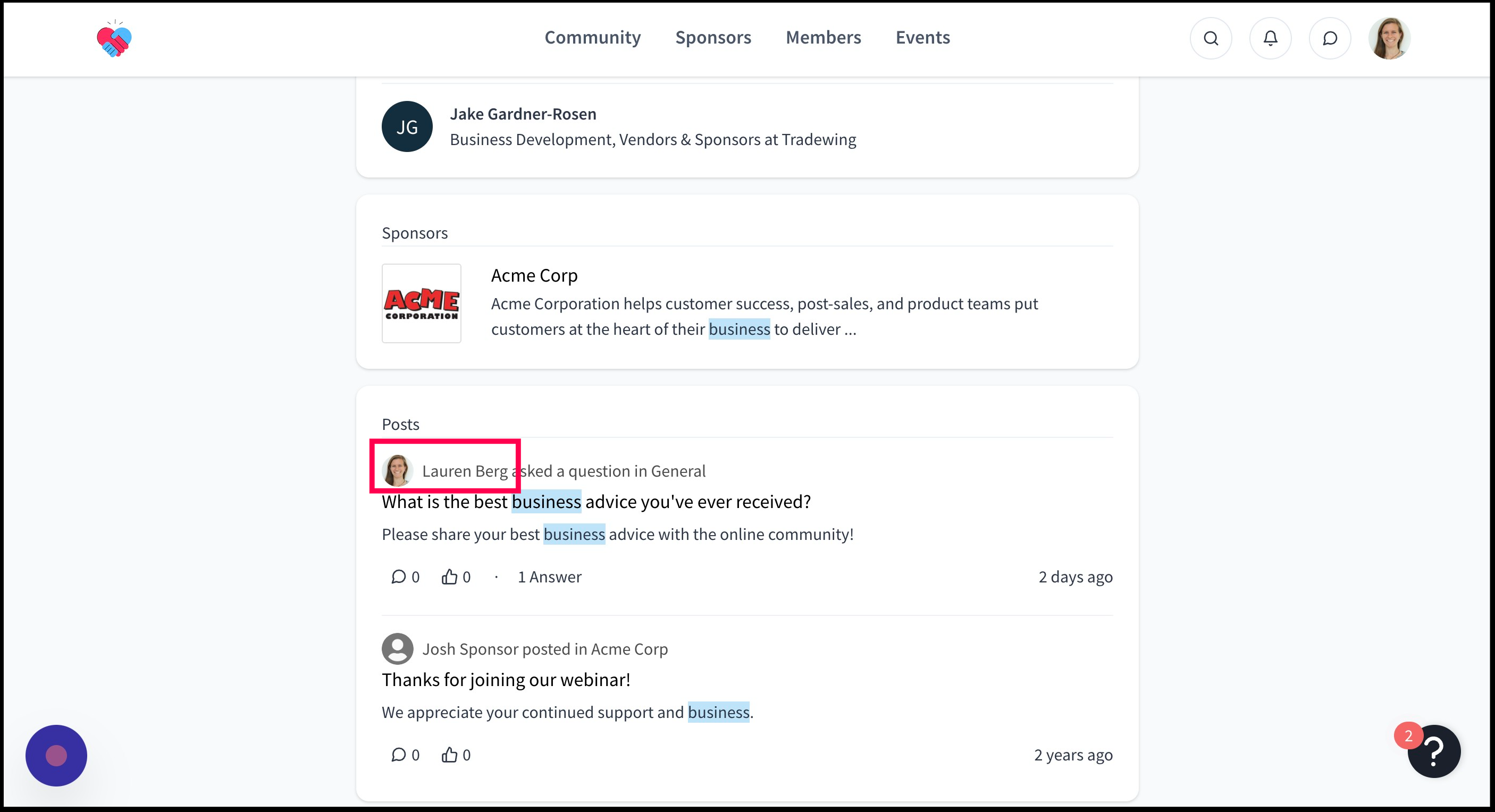Open Lauren Berg's name link
The height and width of the screenshot is (812, 1495).
coord(465,471)
